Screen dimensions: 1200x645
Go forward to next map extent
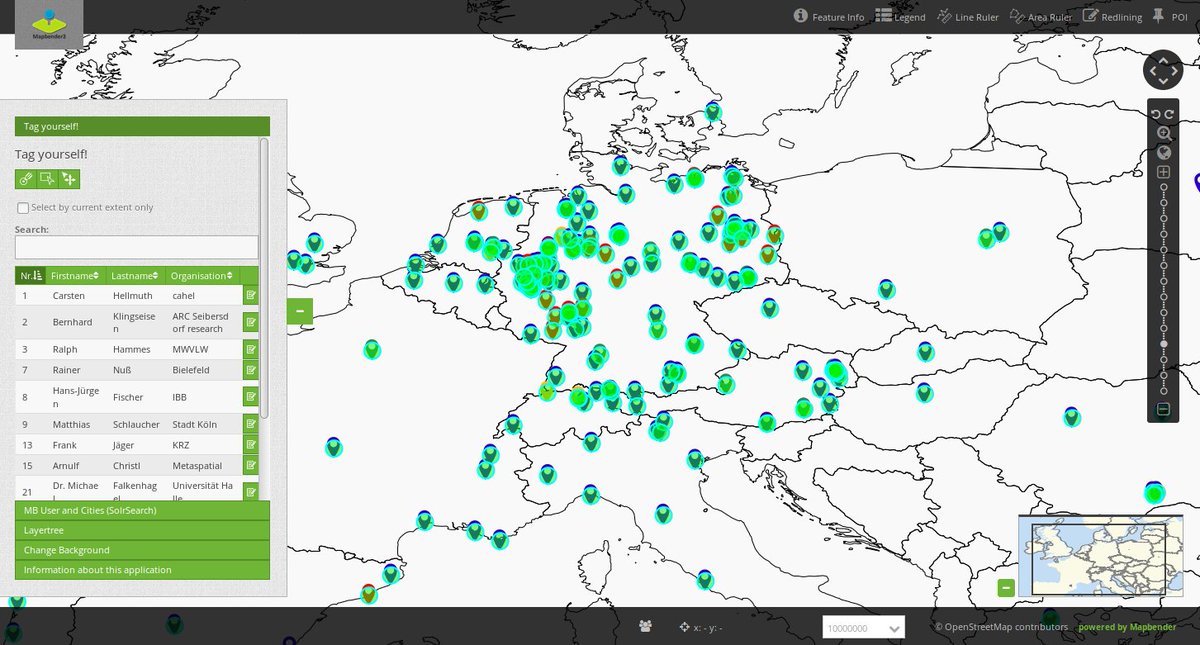tap(1170, 114)
